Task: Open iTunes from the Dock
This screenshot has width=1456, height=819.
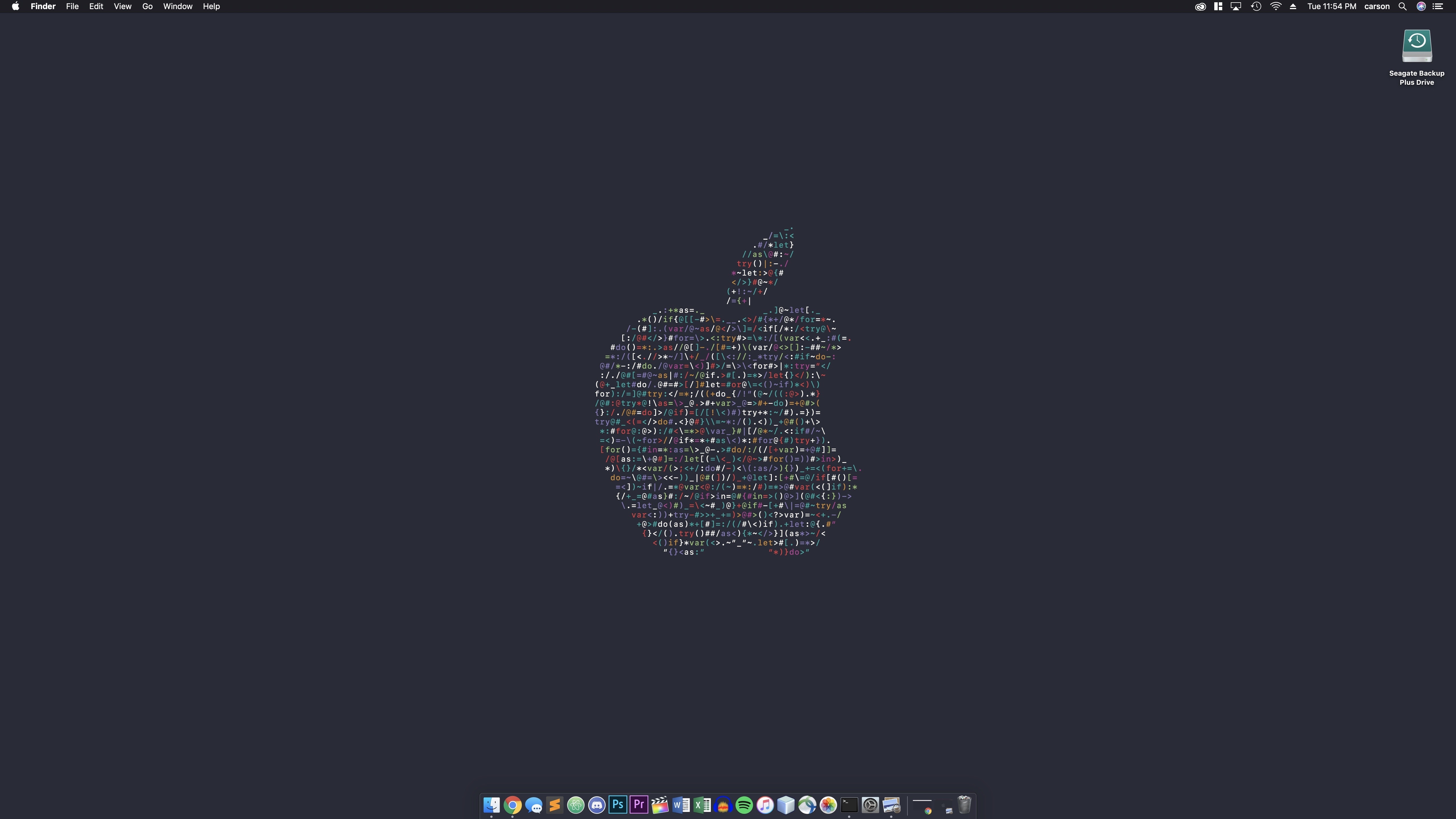Action: pyautogui.click(x=765, y=805)
